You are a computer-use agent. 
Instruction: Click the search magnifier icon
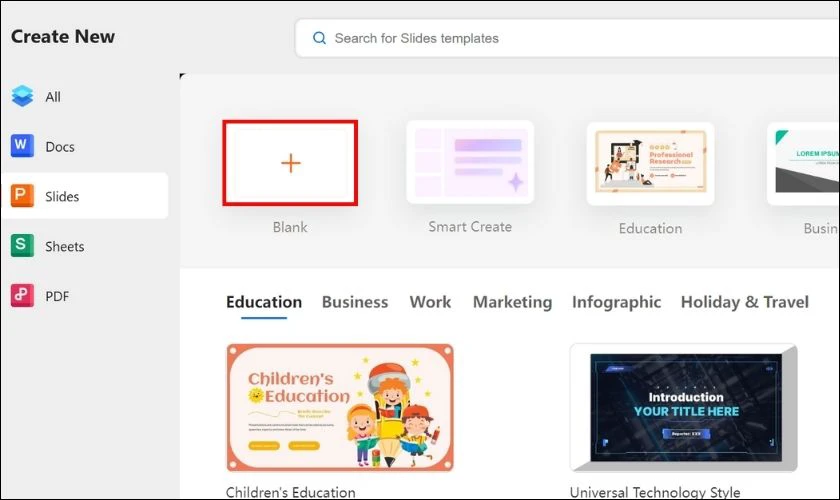coord(319,38)
